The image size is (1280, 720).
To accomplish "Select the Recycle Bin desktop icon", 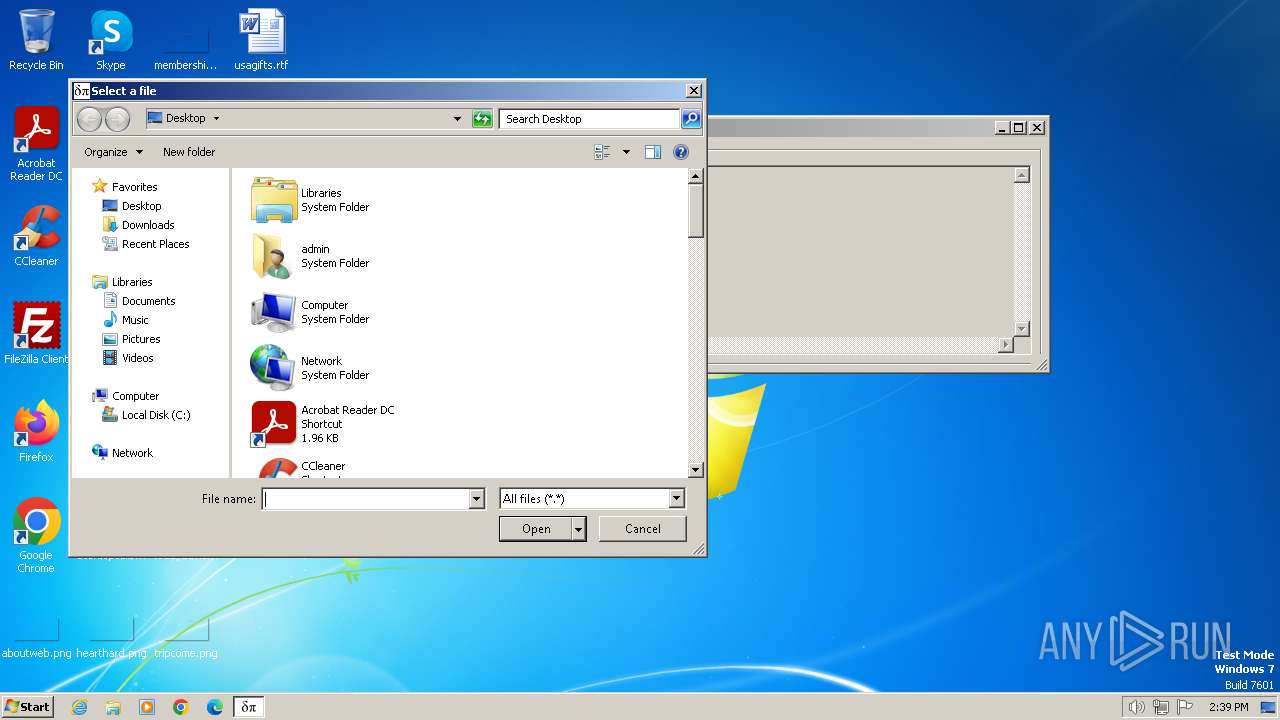I will (x=36, y=40).
